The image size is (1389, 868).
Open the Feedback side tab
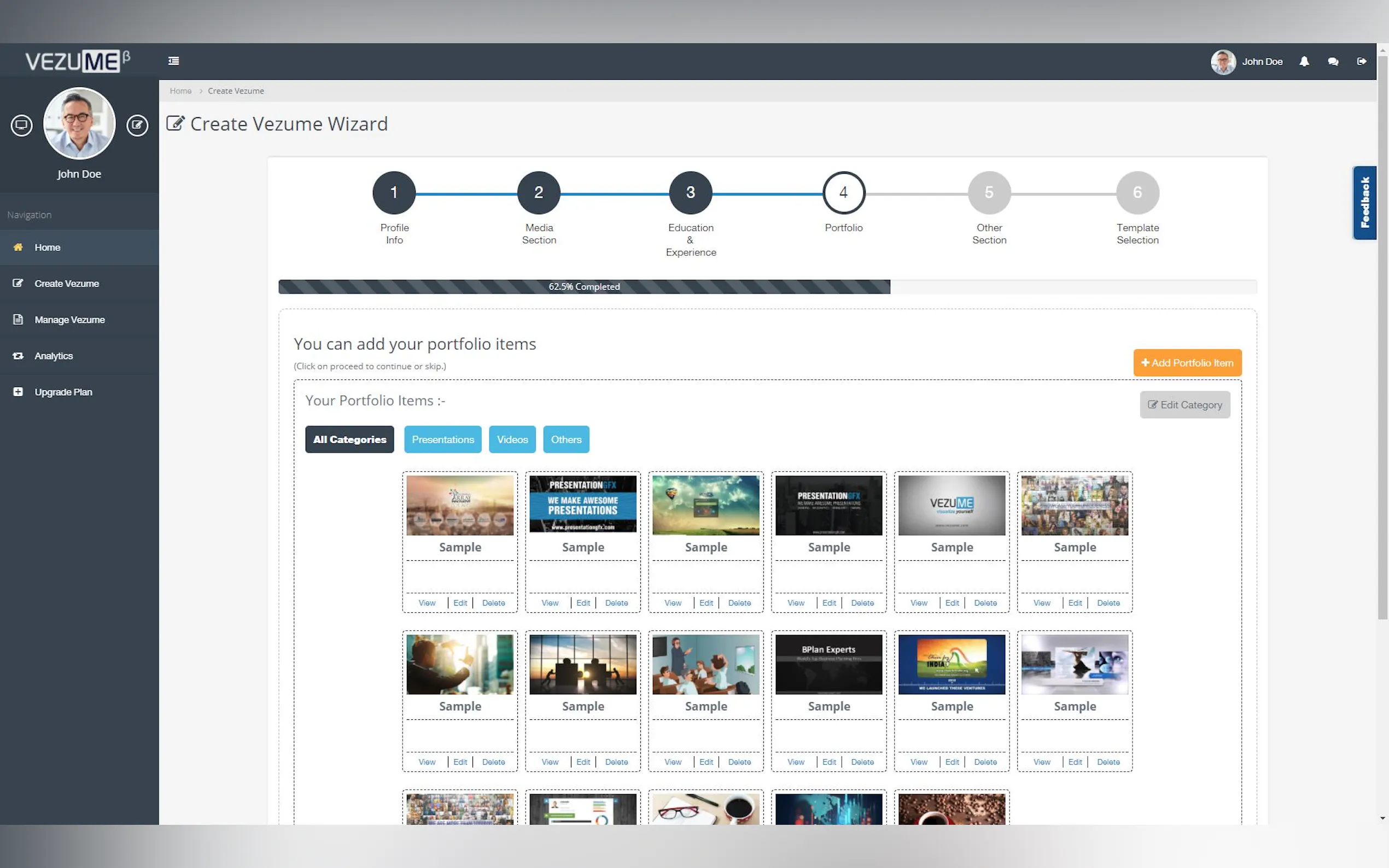[1365, 203]
